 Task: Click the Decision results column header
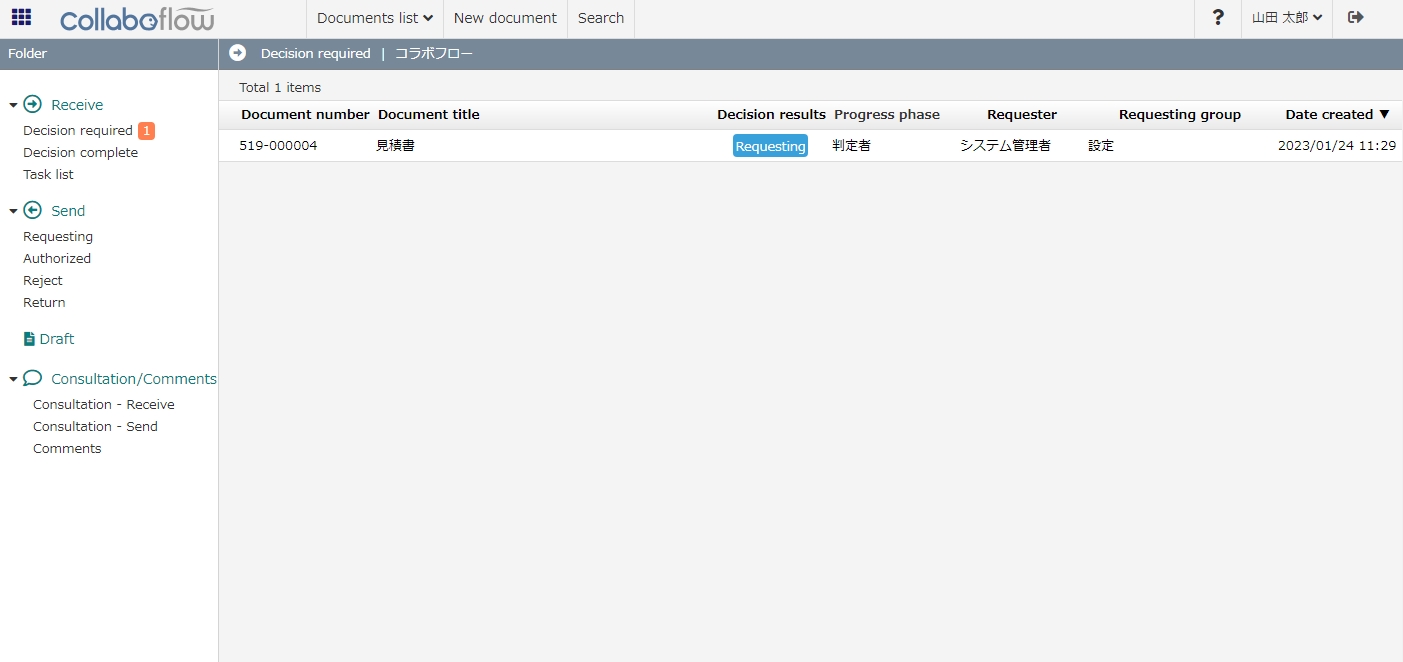click(771, 114)
